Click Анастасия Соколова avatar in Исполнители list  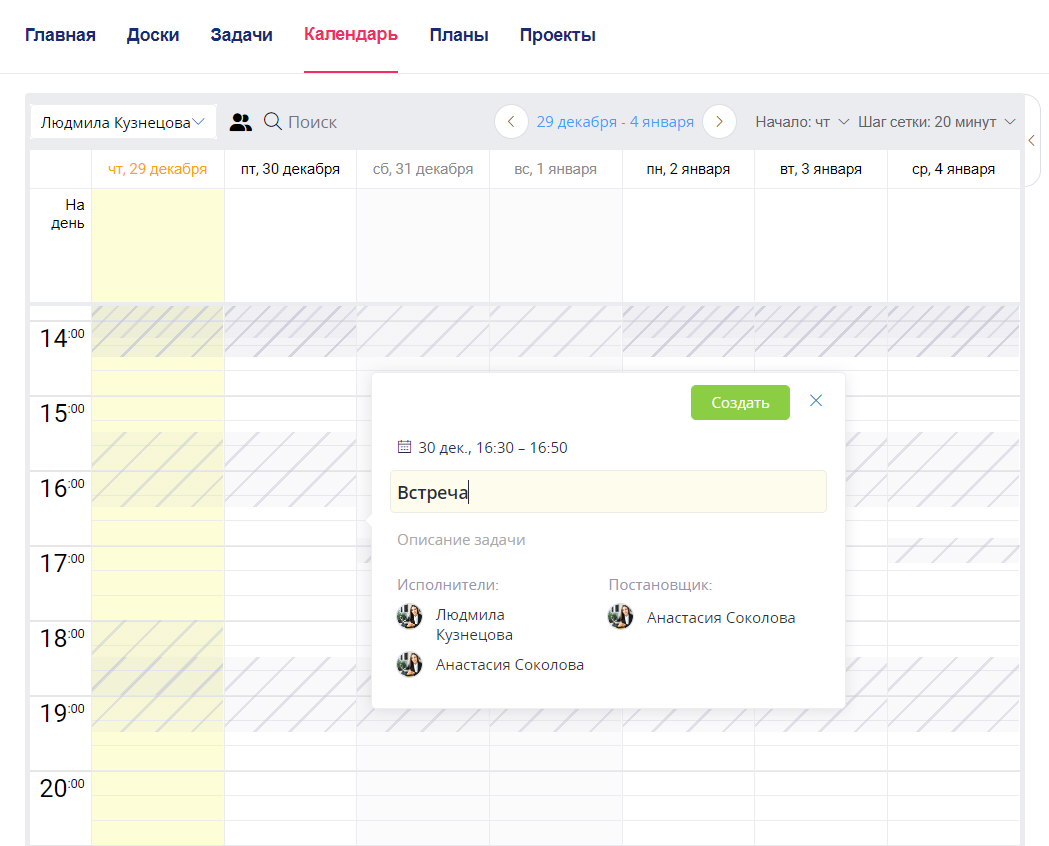tap(409, 664)
